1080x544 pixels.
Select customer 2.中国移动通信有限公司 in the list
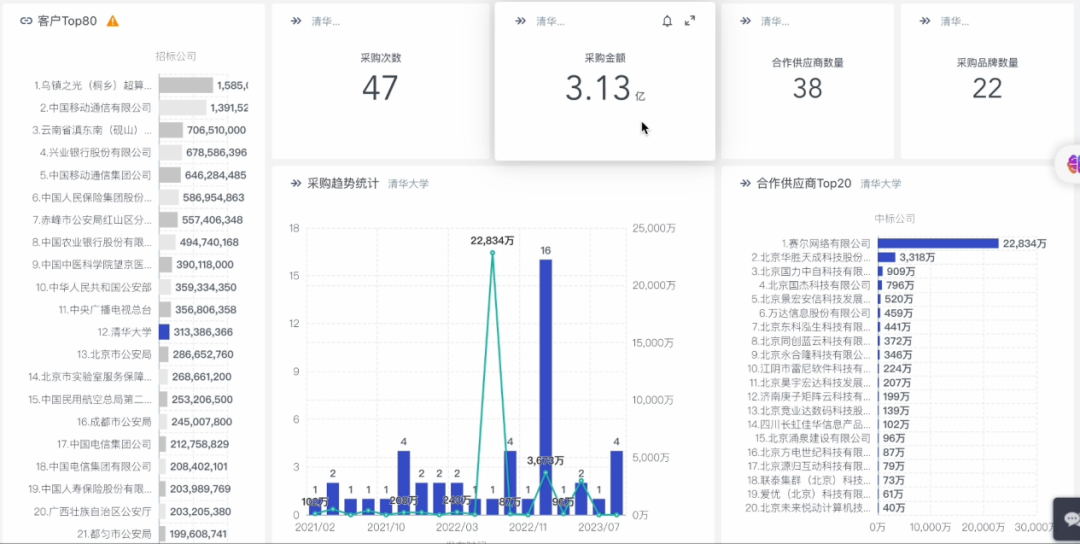(95, 107)
